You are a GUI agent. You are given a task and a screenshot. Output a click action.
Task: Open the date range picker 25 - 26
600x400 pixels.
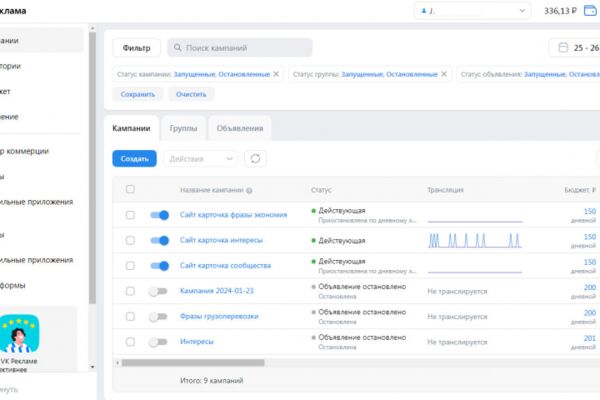(x=575, y=47)
